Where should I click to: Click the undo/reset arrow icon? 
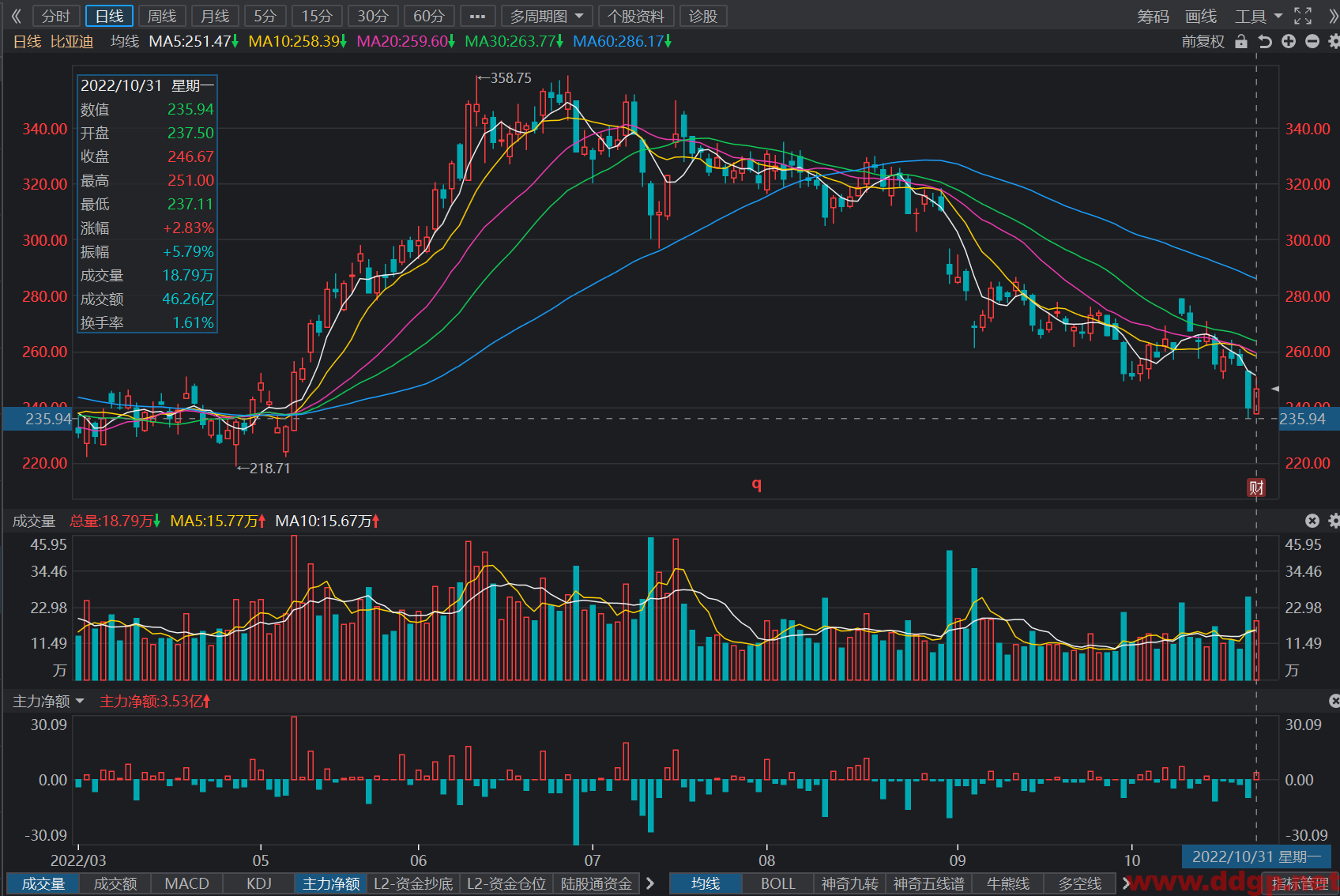click(x=1265, y=42)
